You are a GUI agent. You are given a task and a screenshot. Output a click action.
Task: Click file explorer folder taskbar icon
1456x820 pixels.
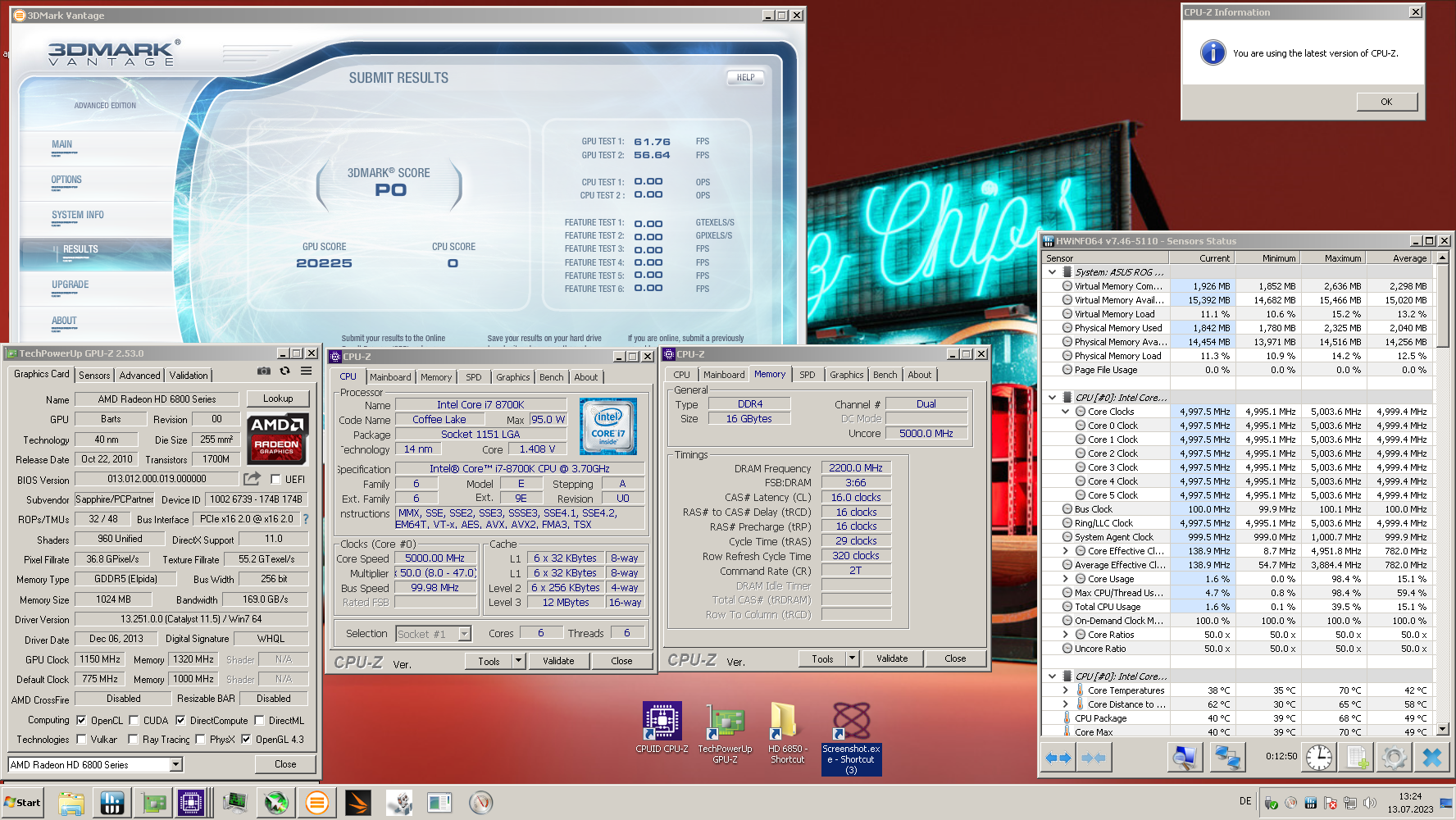[71, 803]
